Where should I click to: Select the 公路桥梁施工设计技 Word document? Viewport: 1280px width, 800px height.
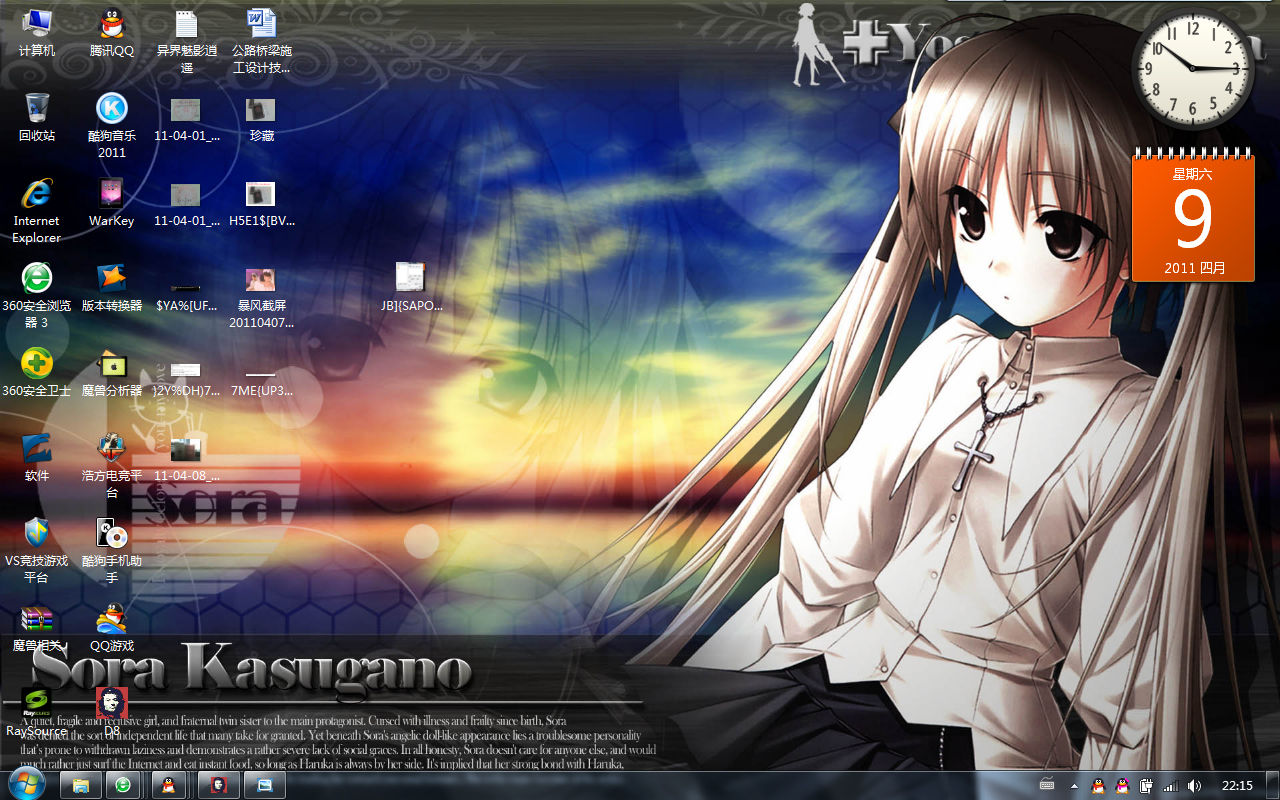[x=261, y=41]
